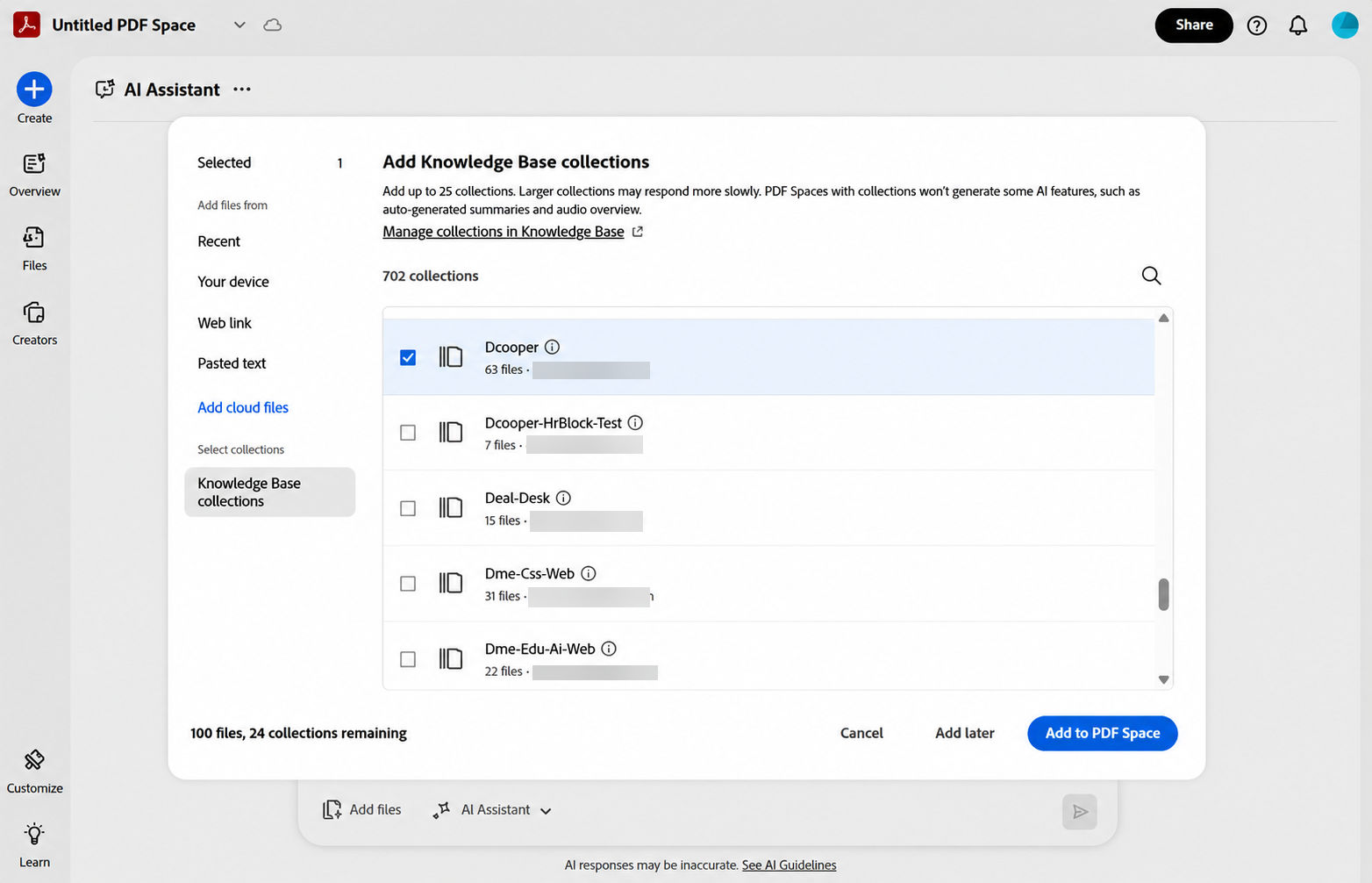Show info for Dcooper-HrBlock-Test collection
This screenshot has width=1372, height=883.
tap(635, 422)
